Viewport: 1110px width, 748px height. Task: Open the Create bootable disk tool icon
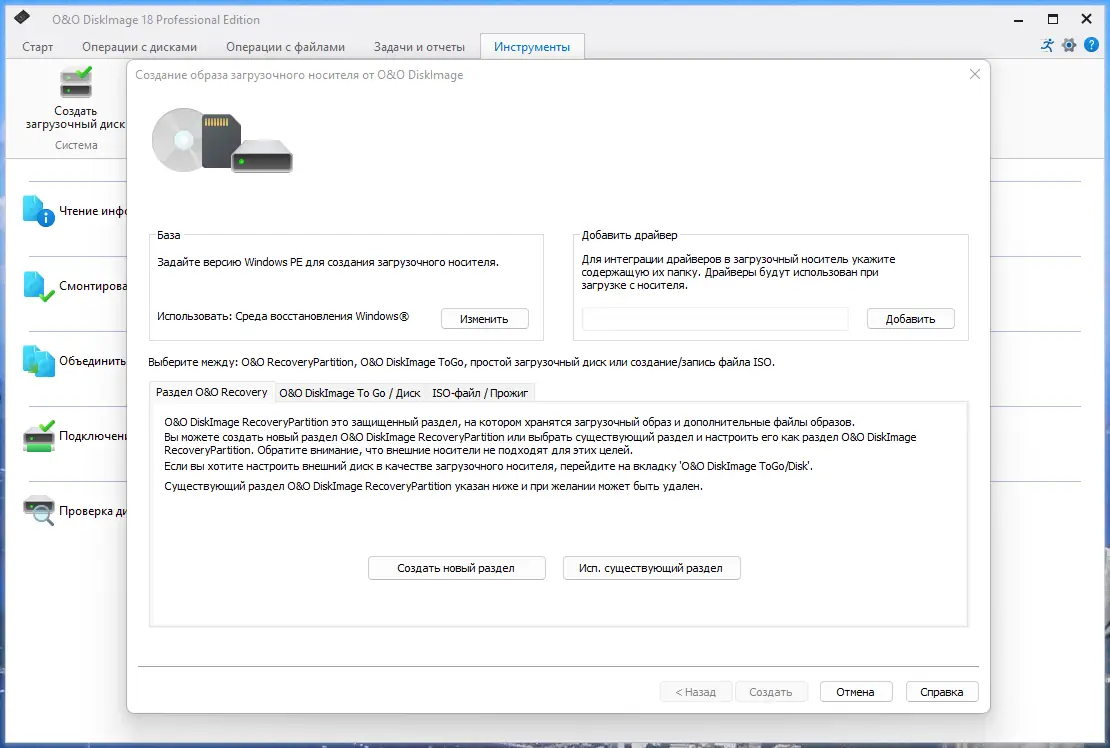click(x=76, y=83)
